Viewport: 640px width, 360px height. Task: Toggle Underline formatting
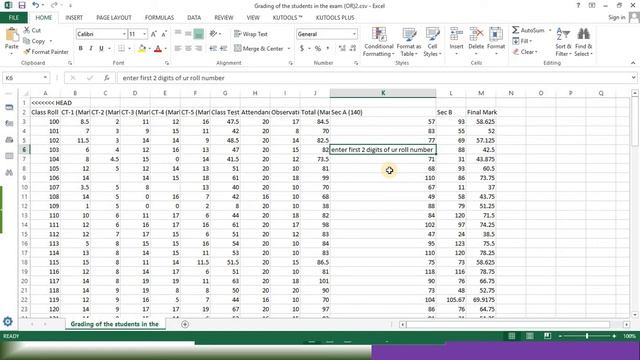pyautogui.click(x=101, y=49)
